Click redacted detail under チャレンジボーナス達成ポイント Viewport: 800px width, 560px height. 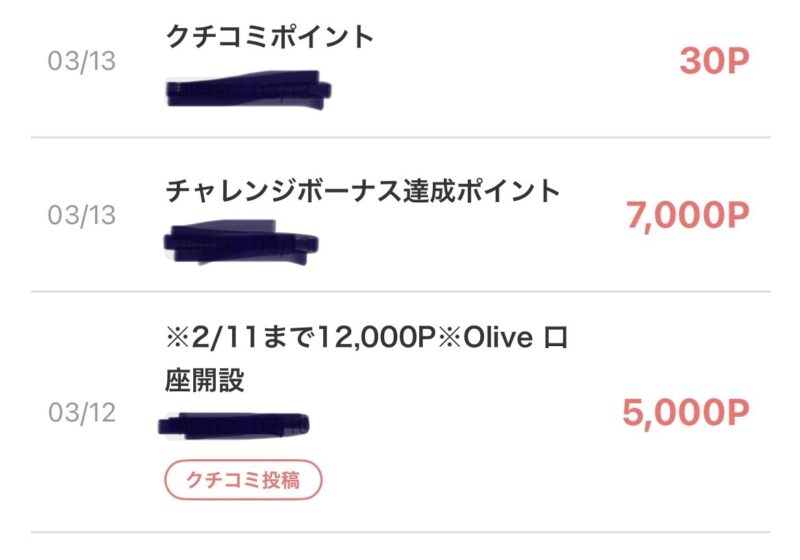(x=241, y=243)
